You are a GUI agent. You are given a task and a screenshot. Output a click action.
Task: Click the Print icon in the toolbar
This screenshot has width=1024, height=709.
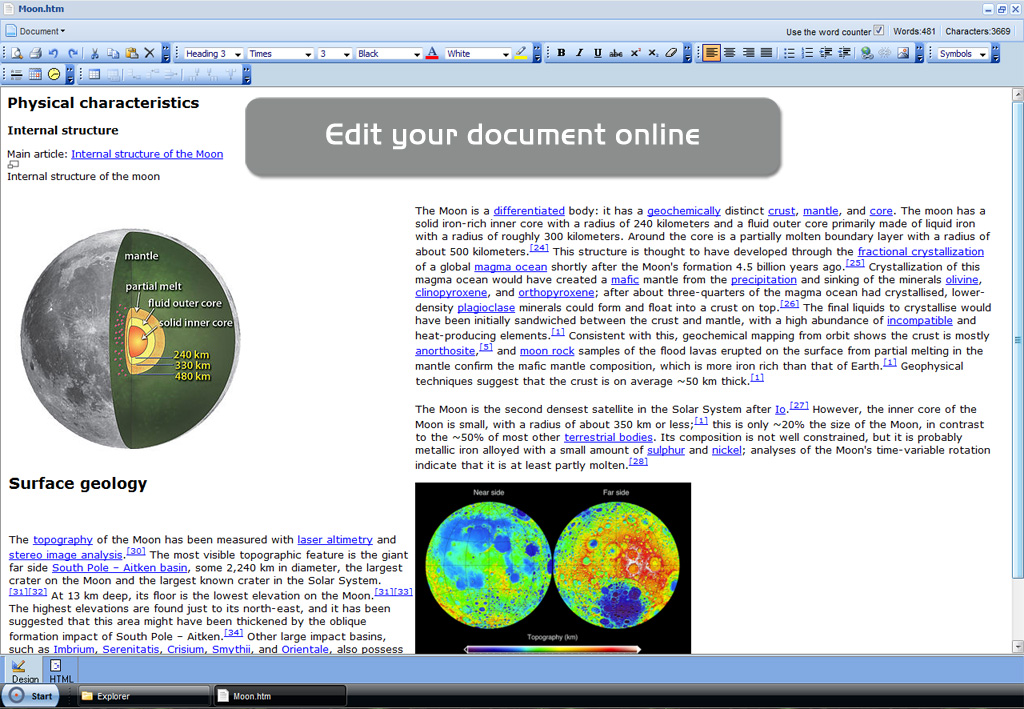[35, 53]
